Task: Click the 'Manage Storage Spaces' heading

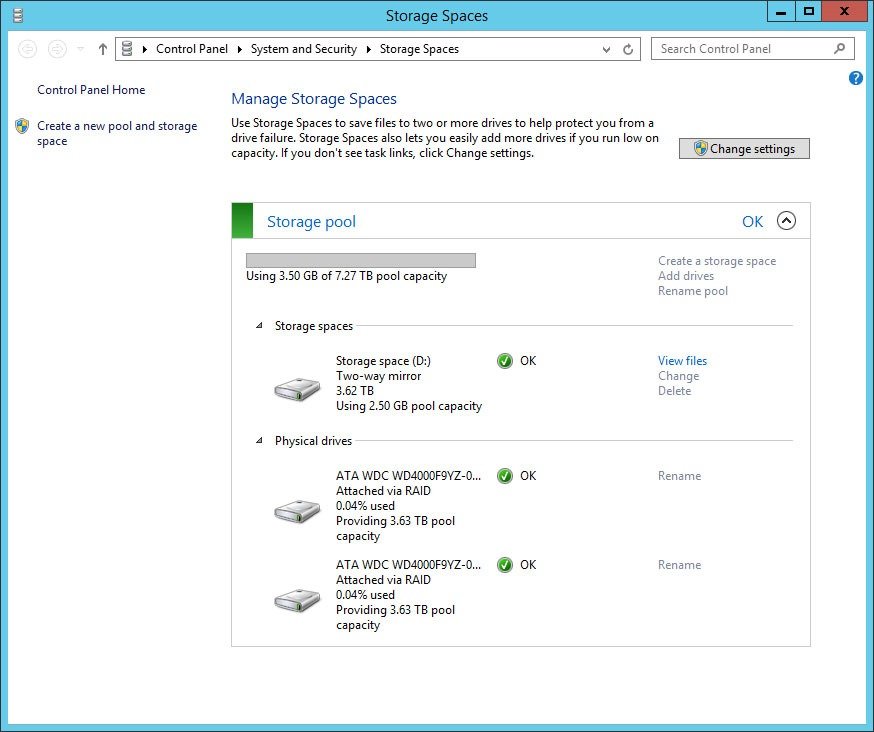Action: pos(314,99)
